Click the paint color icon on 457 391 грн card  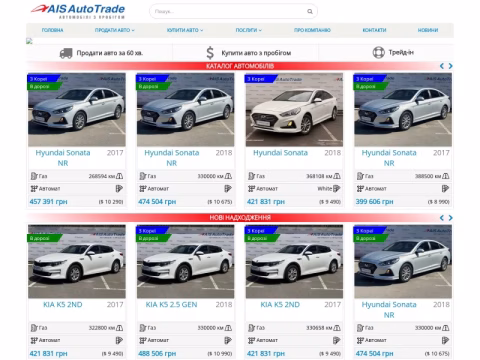pos(119,189)
